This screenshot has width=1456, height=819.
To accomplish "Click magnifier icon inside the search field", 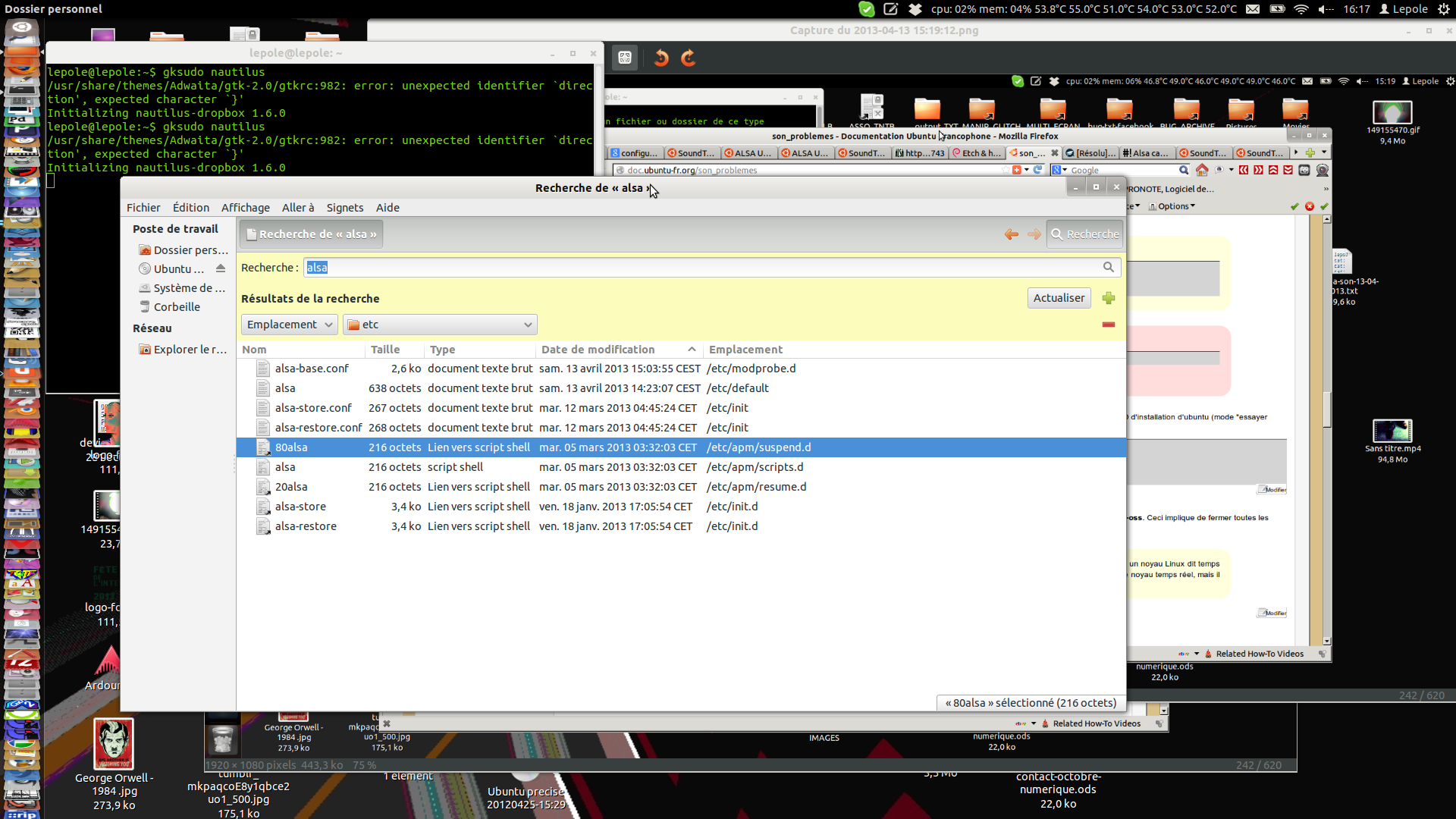I will coord(1109,267).
